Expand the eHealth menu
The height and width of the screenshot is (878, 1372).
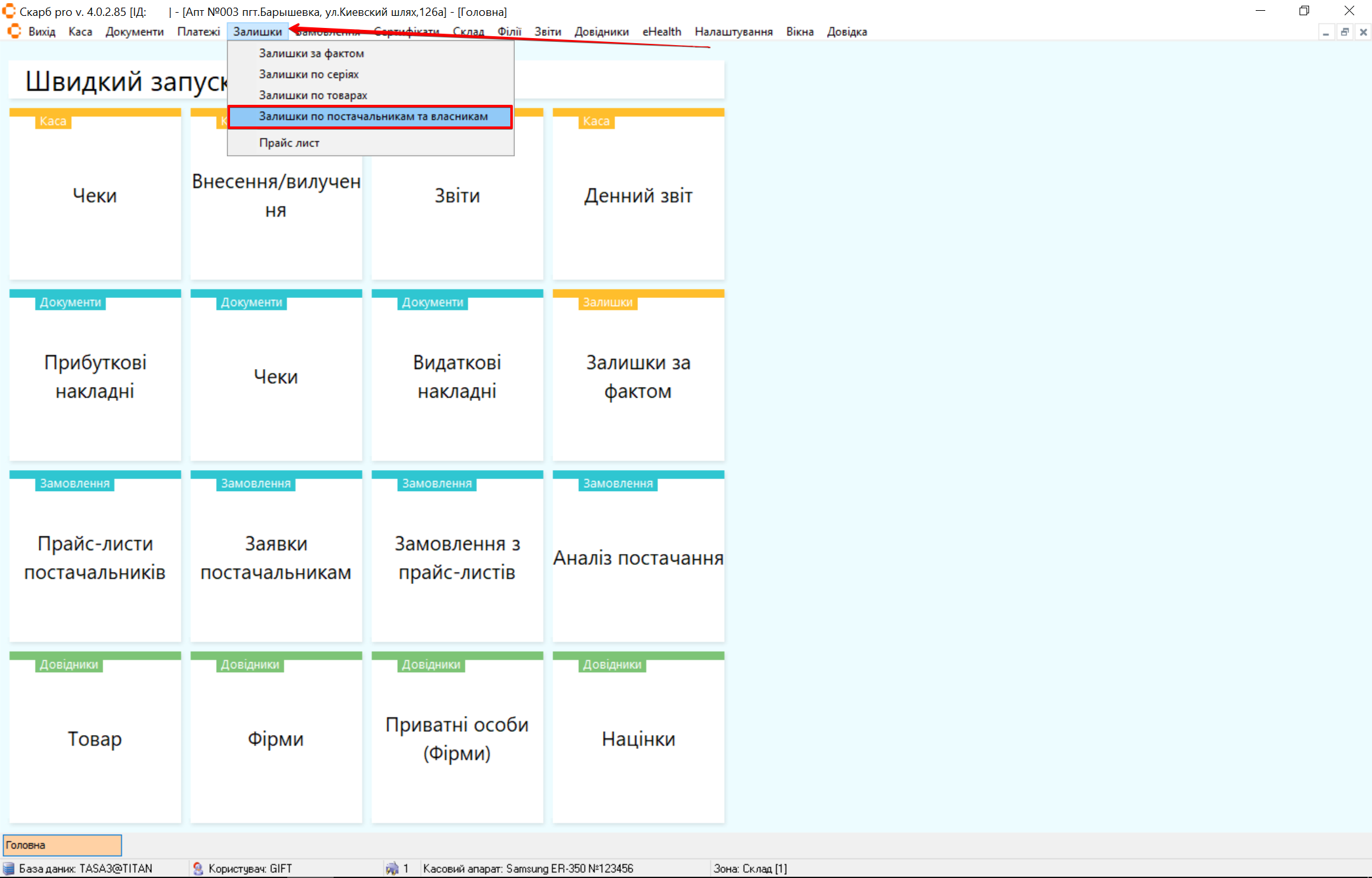[662, 32]
